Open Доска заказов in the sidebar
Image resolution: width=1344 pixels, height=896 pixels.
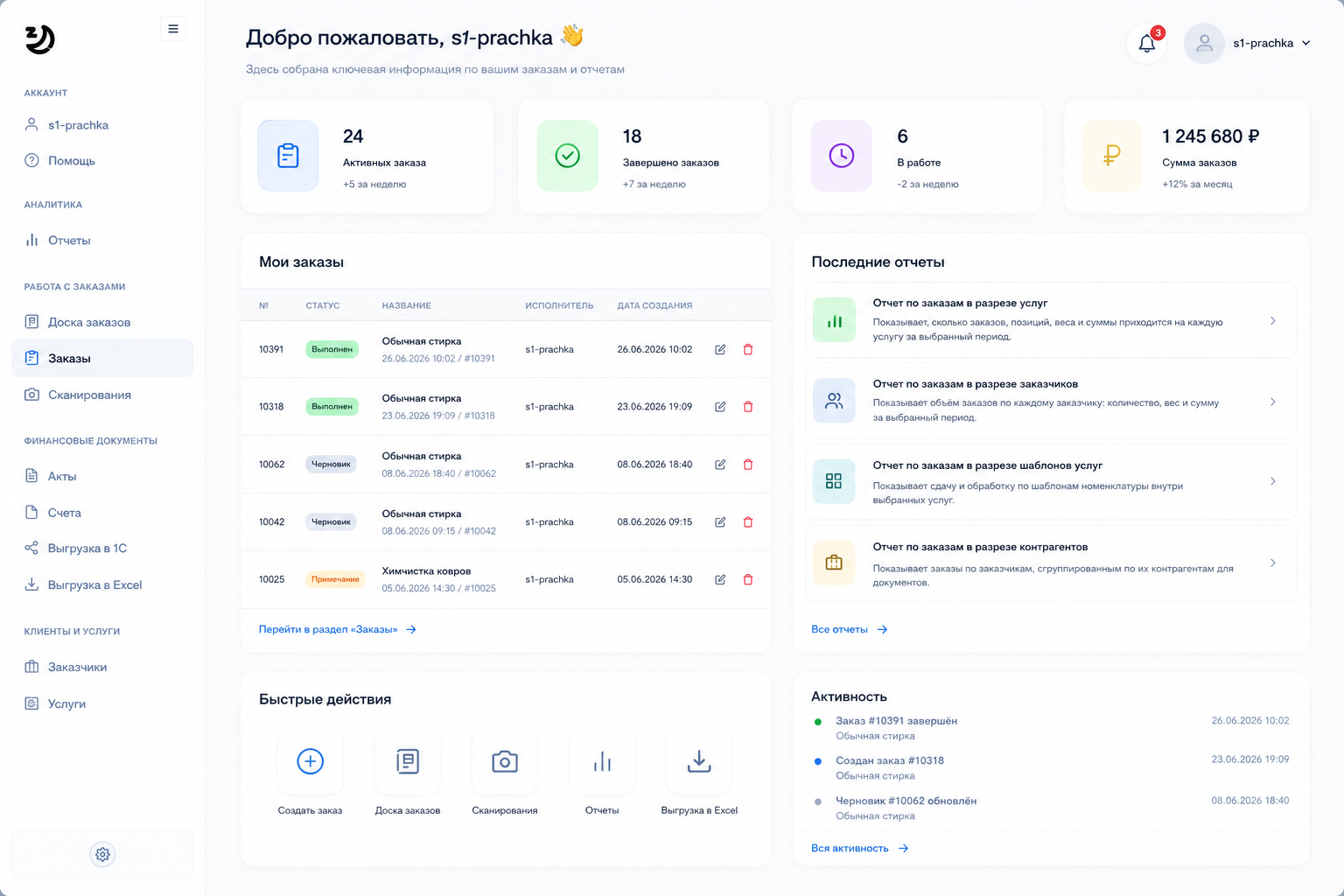click(102, 322)
